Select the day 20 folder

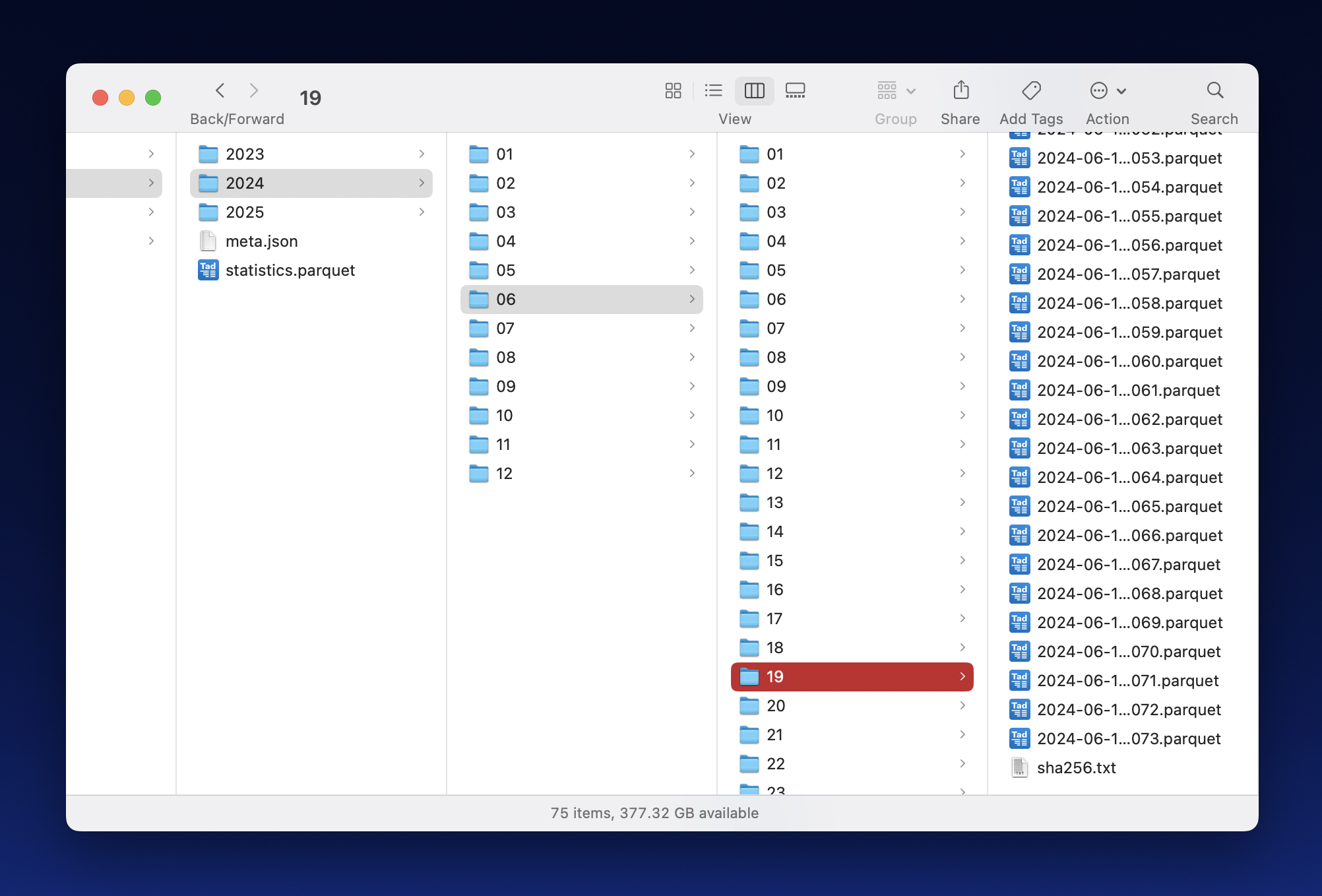pos(776,706)
